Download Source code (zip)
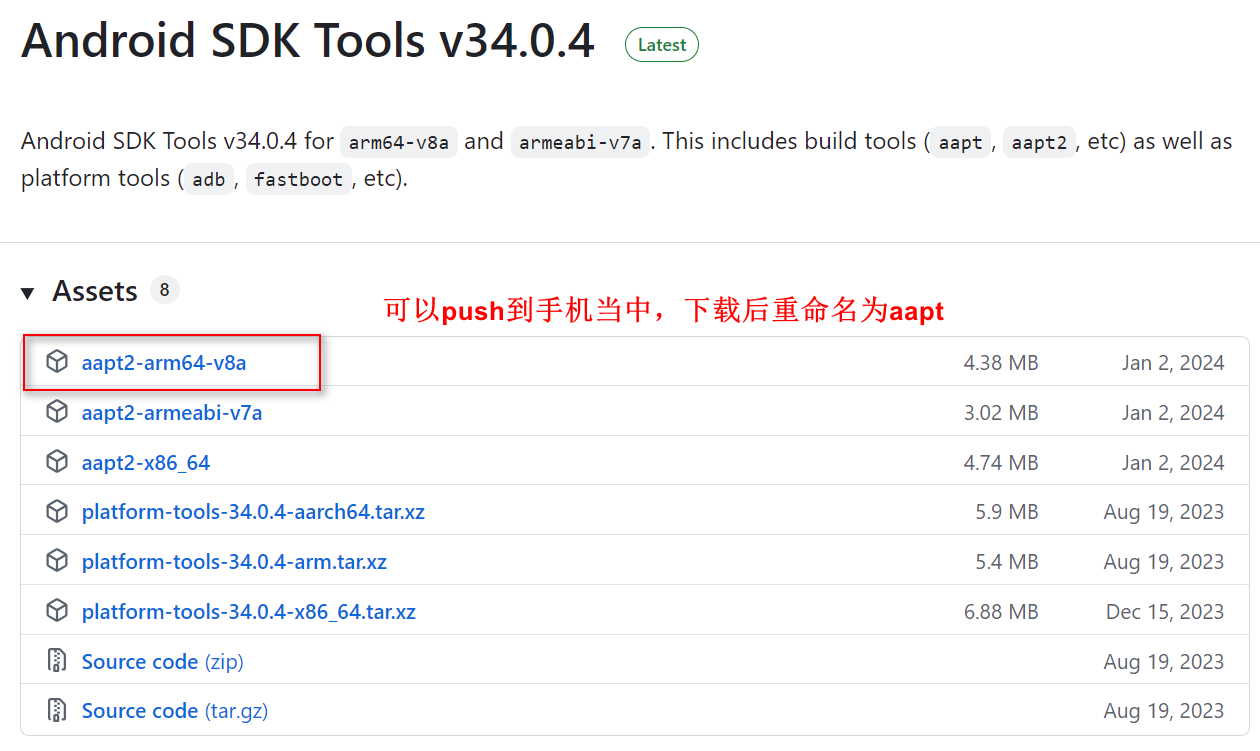This screenshot has width=1260, height=751. tap(163, 661)
